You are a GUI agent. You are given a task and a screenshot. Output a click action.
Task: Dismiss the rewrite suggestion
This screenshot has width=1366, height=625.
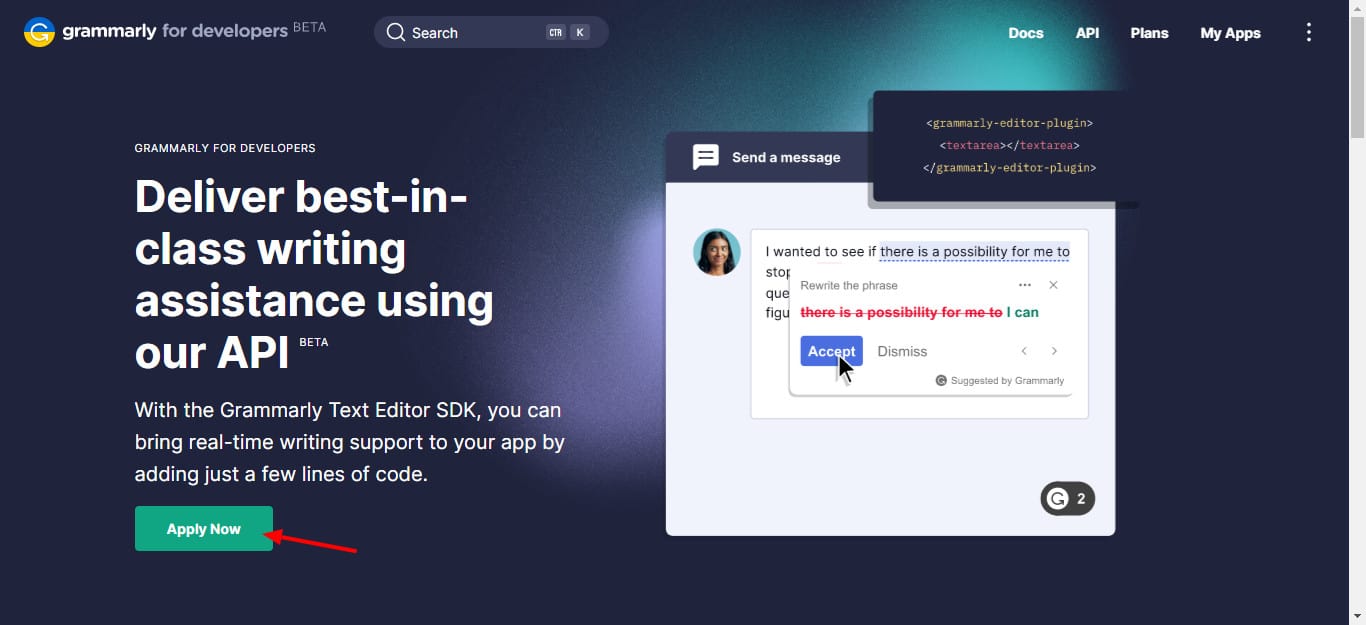coord(902,351)
